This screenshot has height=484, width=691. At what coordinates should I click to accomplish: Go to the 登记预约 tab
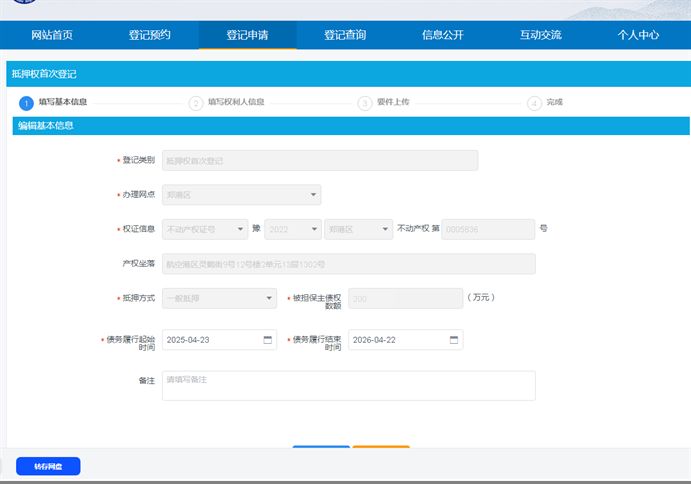[149, 35]
